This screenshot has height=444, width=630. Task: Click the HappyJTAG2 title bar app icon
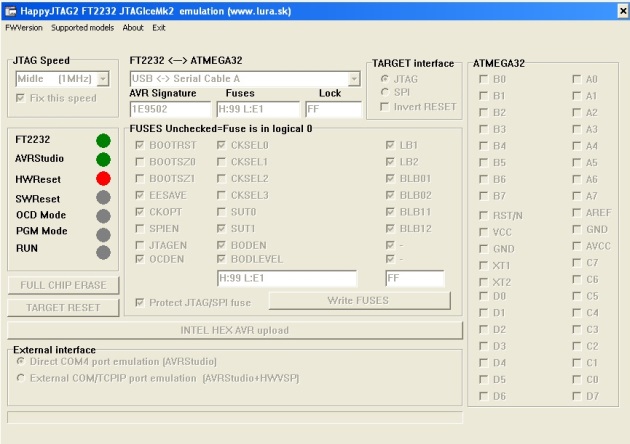click(10, 11)
